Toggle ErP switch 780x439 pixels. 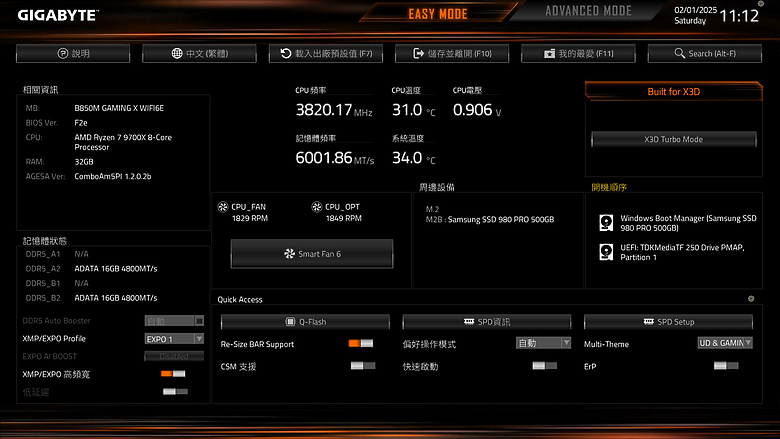(726, 366)
